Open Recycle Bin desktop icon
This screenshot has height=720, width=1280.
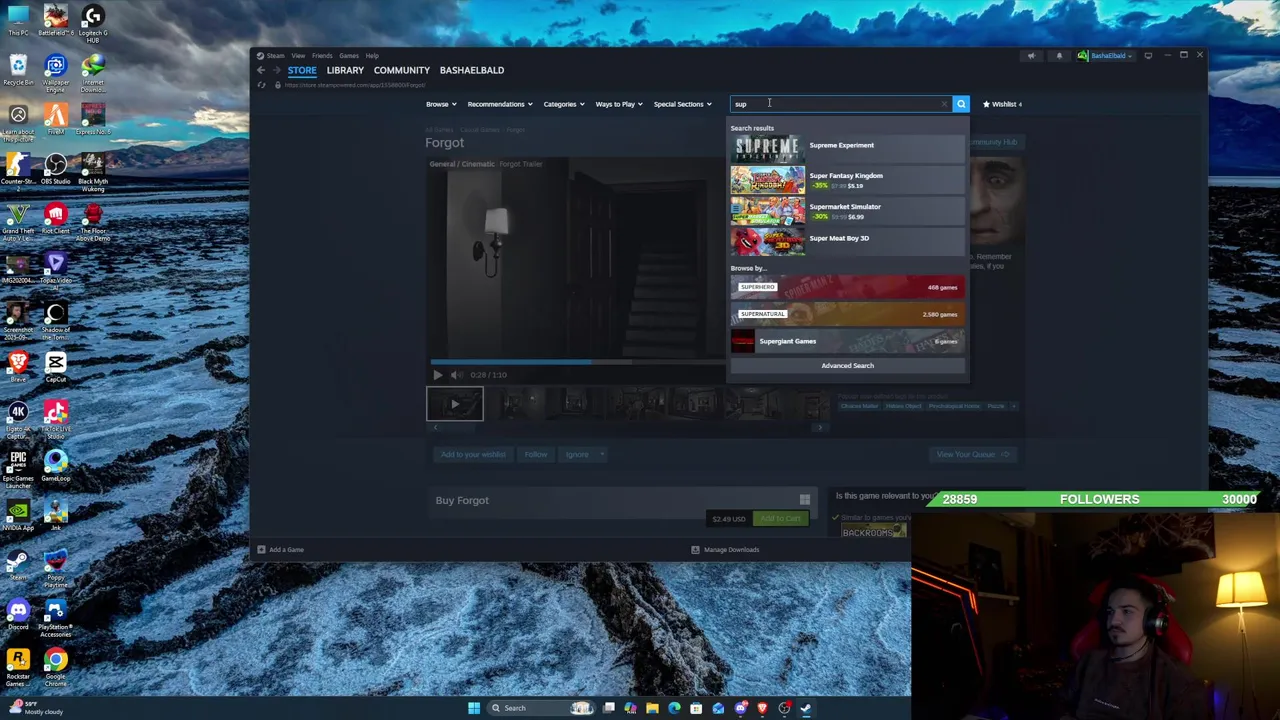18,70
